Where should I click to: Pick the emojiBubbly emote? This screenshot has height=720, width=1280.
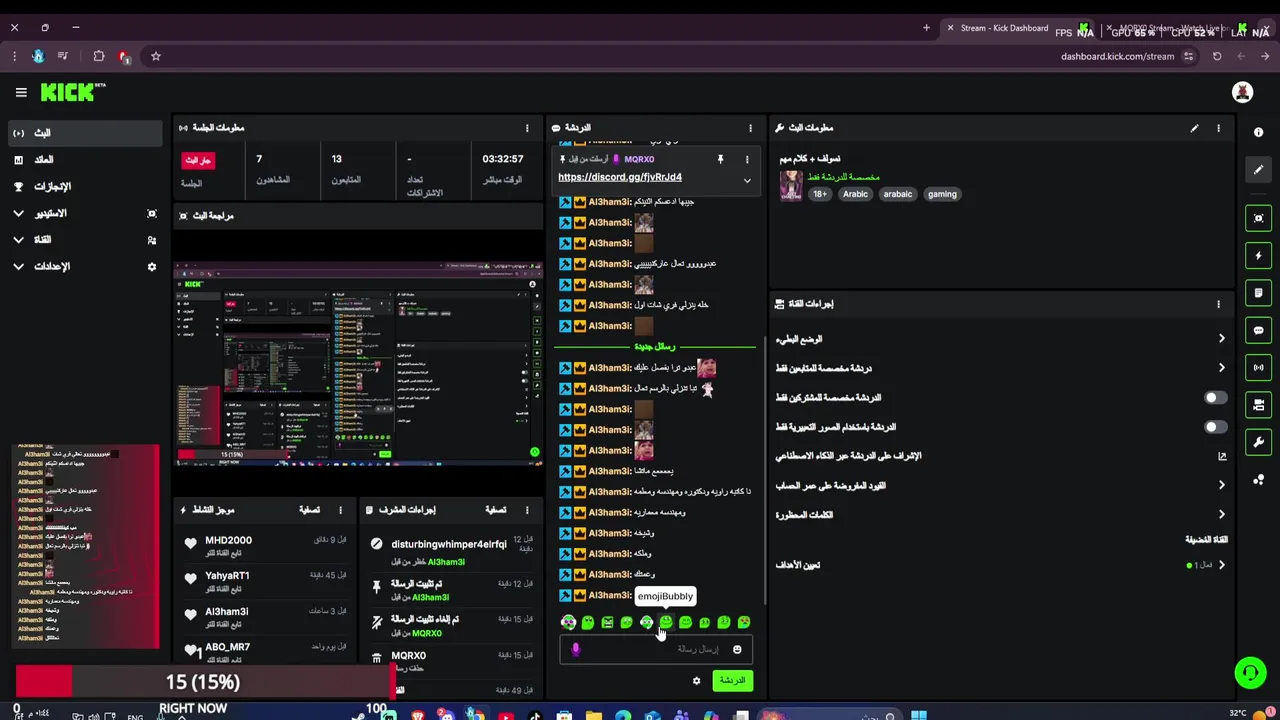tap(666, 623)
